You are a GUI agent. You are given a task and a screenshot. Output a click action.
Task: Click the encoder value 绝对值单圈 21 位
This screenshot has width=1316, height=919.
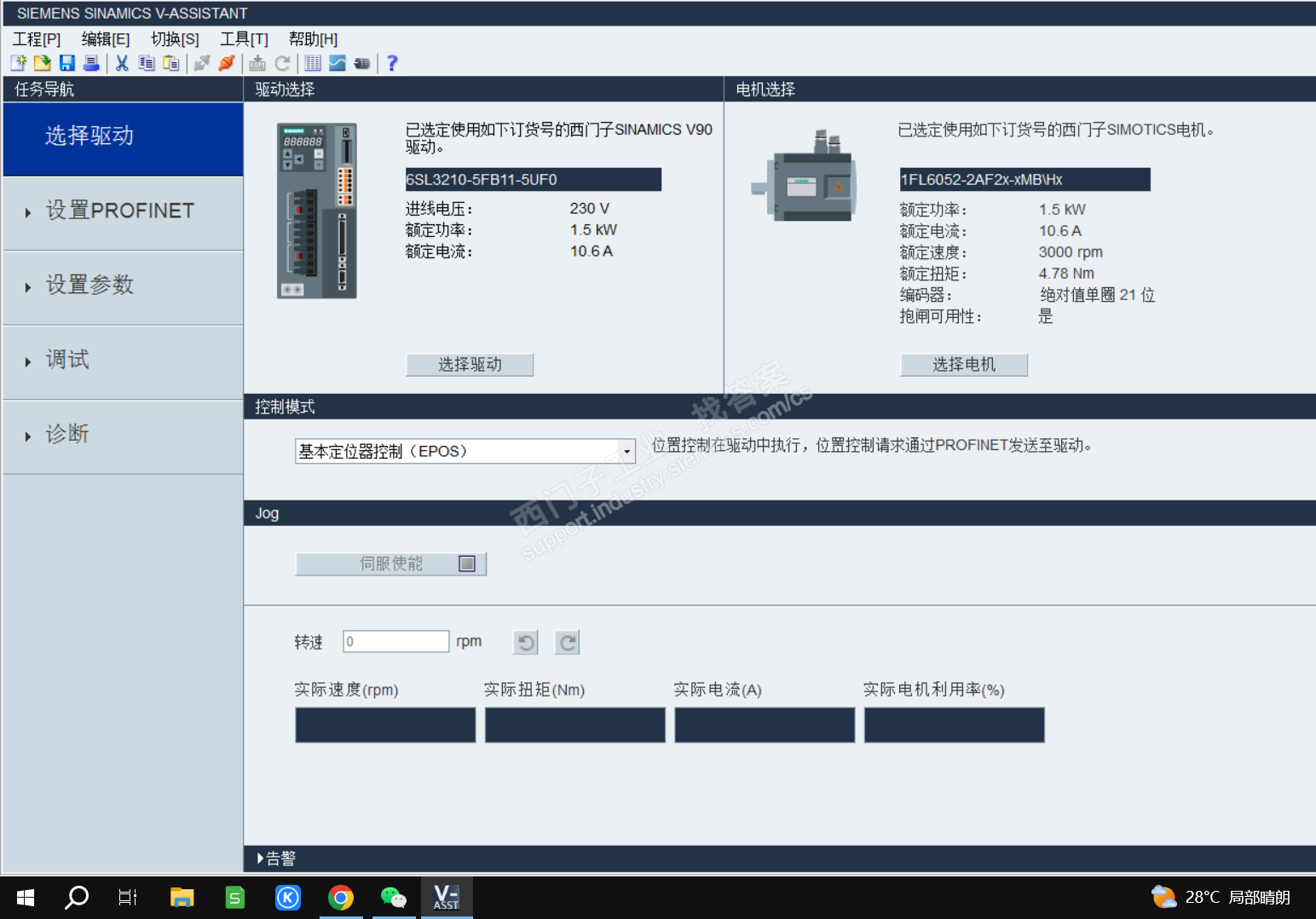(x=1097, y=295)
